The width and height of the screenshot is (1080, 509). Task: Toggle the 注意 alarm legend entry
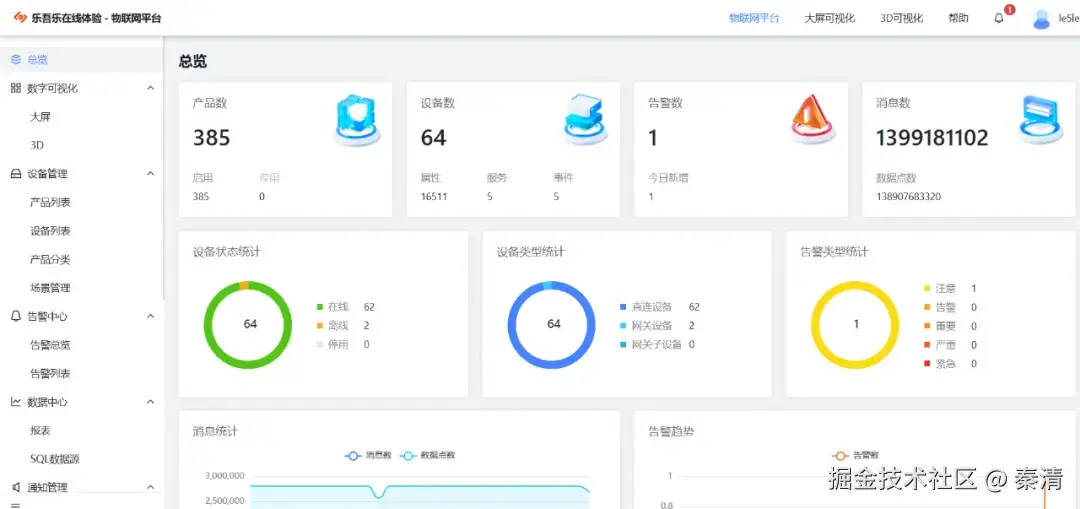940,289
